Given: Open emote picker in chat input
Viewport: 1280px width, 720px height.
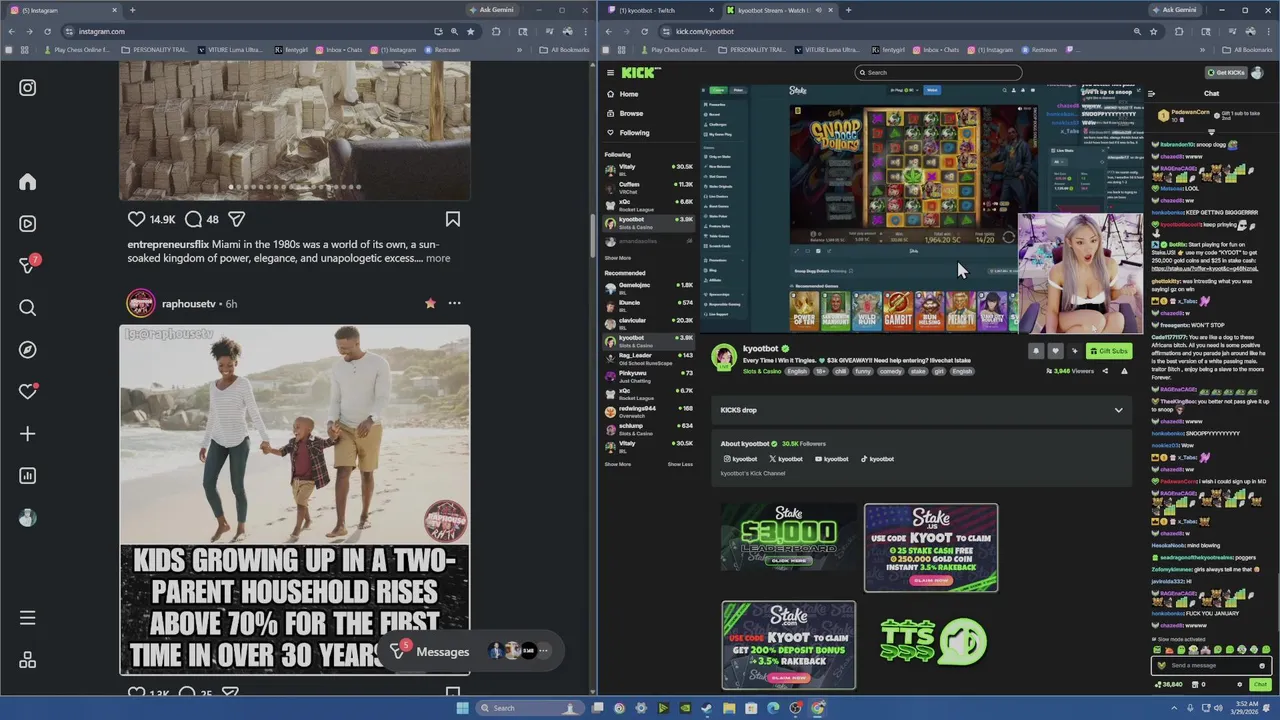Looking at the screenshot, I should coord(1262,665).
